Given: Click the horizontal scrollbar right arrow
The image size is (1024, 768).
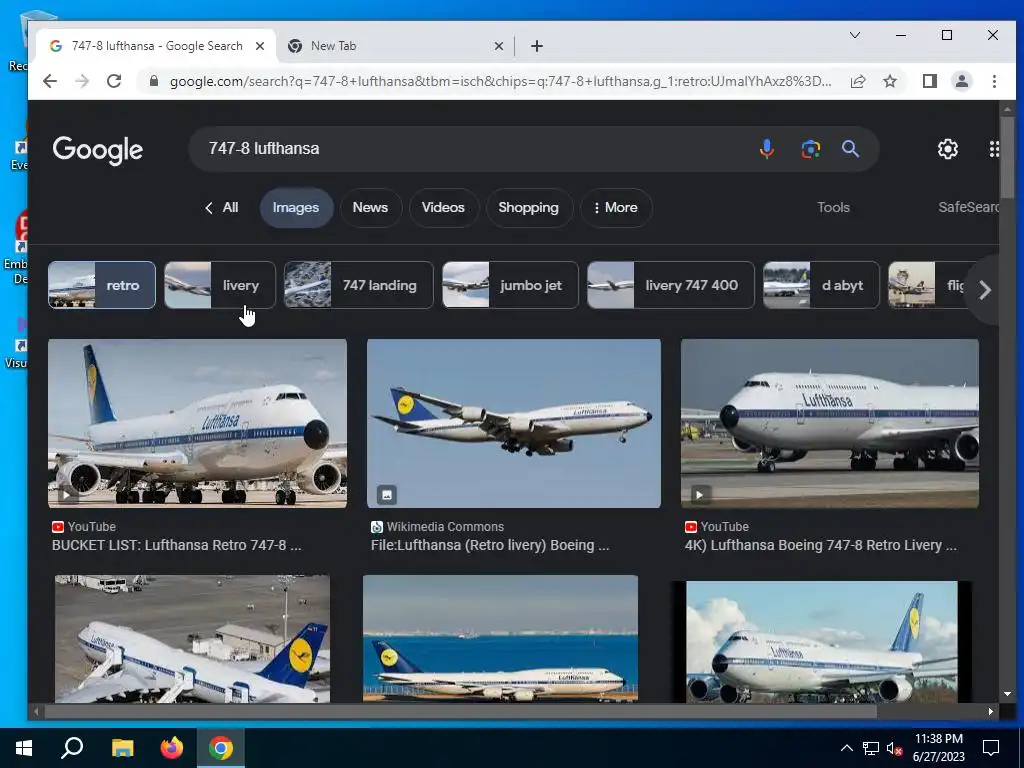Looking at the screenshot, I should (x=991, y=712).
